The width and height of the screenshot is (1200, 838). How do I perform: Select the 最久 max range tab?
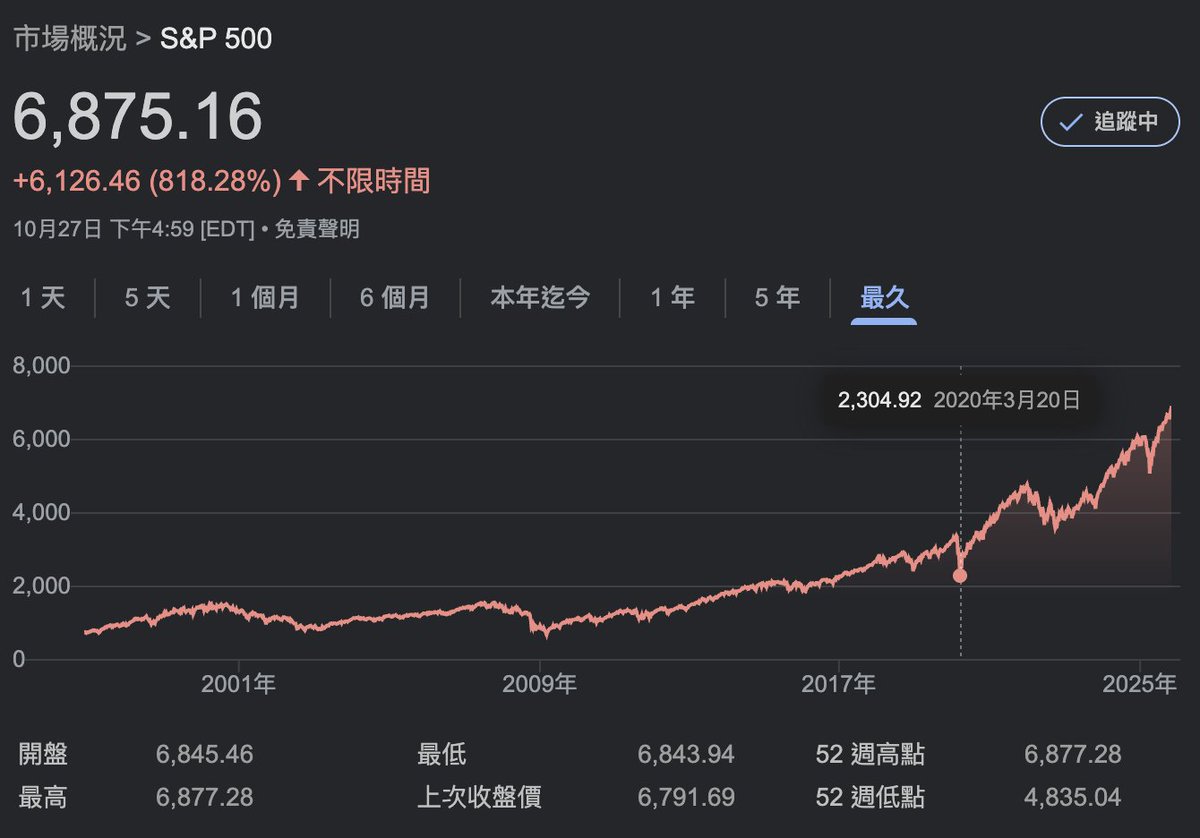tap(884, 298)
